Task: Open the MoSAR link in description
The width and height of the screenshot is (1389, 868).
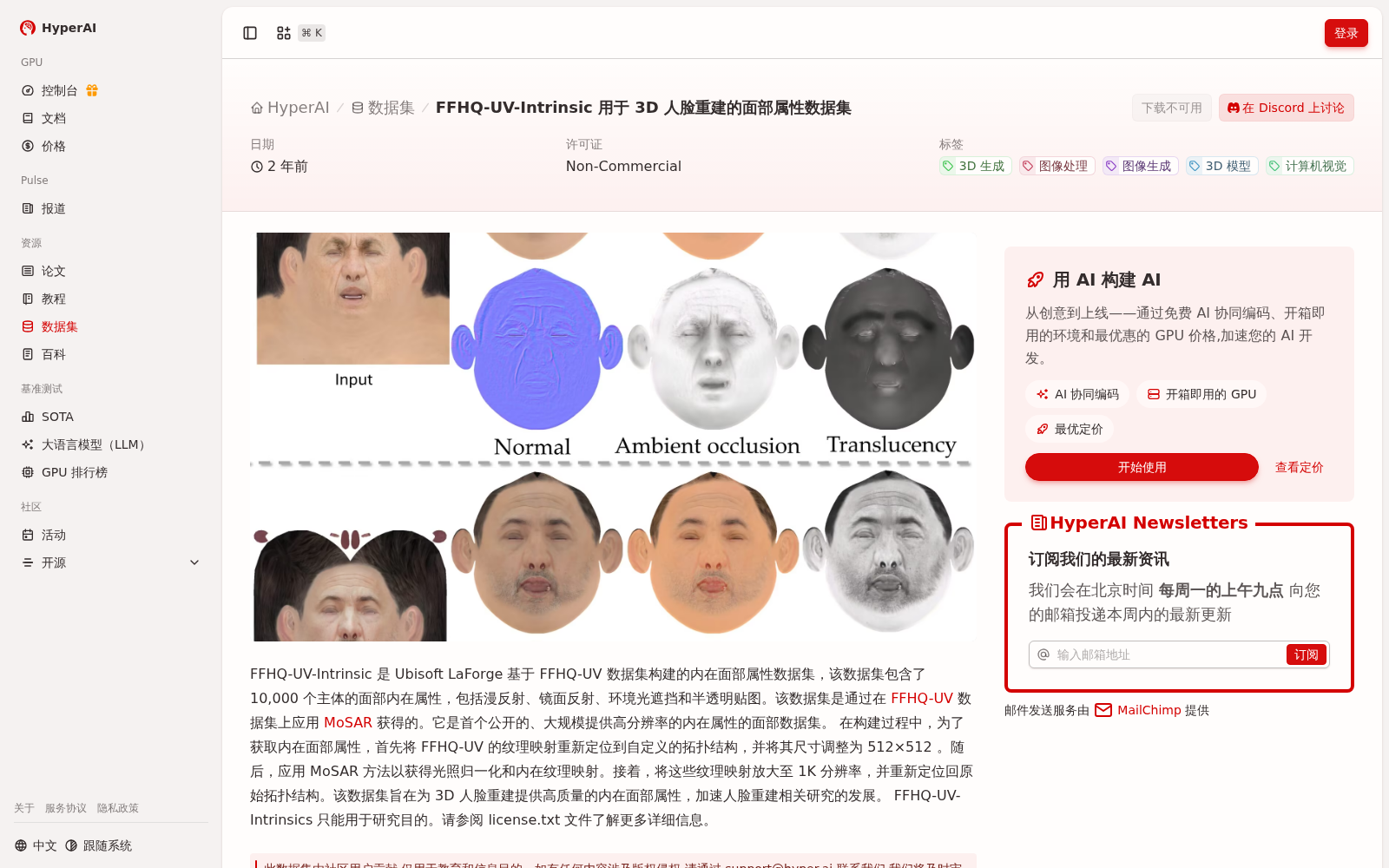Action: pyautogui.click(x=348, y=722)
